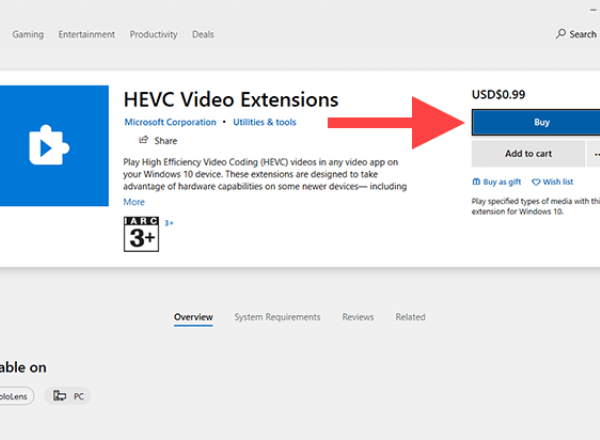Open the Productivity section
Viewport: 600px width, 440px height.
pos(153,34)
